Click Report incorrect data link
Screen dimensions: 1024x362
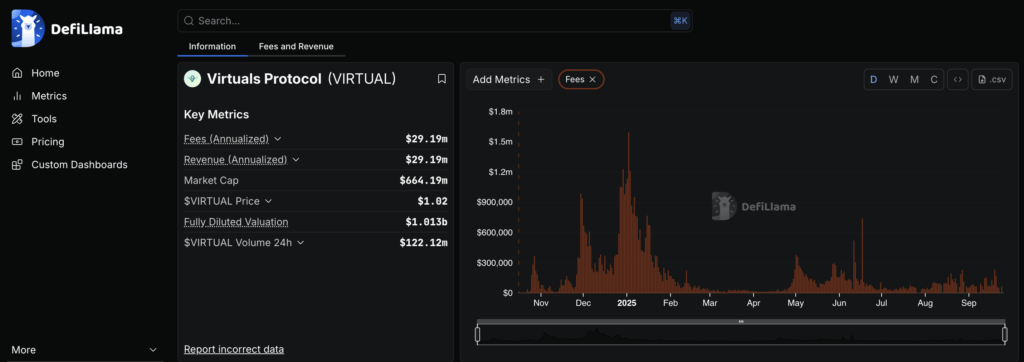pyautogui.click(x=234, y=349)
